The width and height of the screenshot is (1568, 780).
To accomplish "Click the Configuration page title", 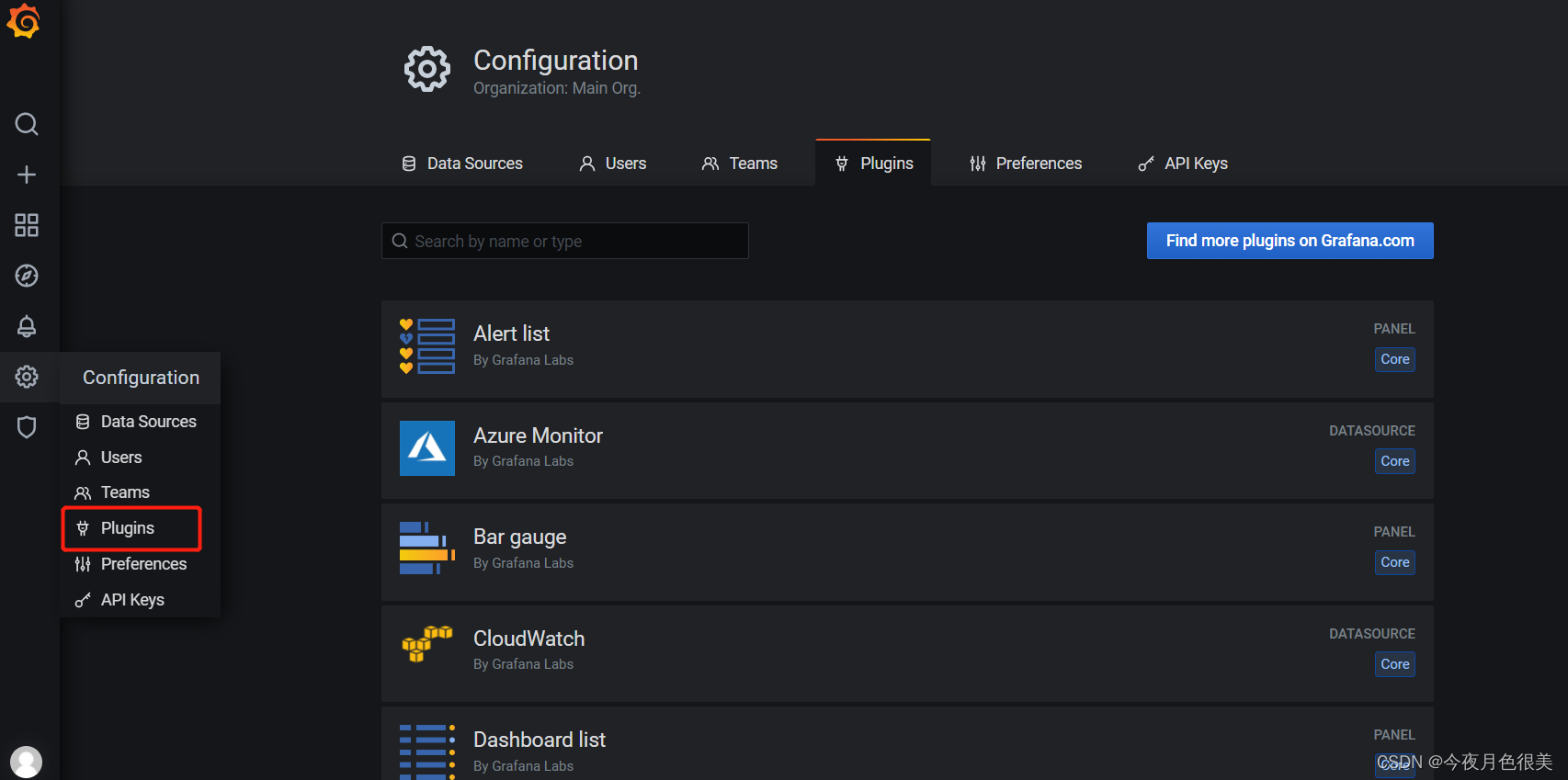I will point(555,61).
